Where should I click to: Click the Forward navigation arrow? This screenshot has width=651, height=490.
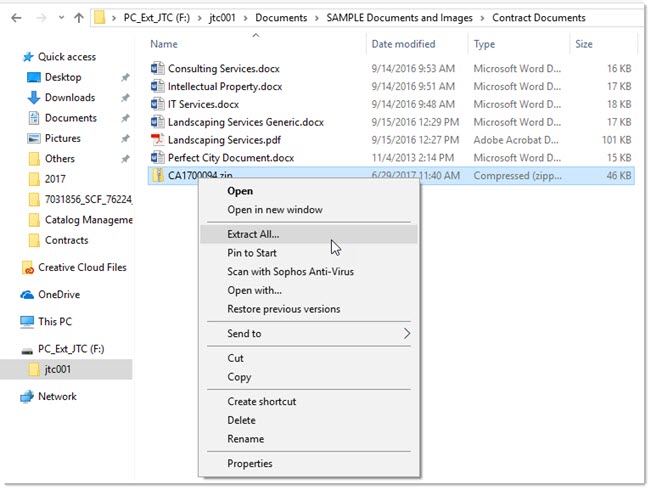(41, 18)
